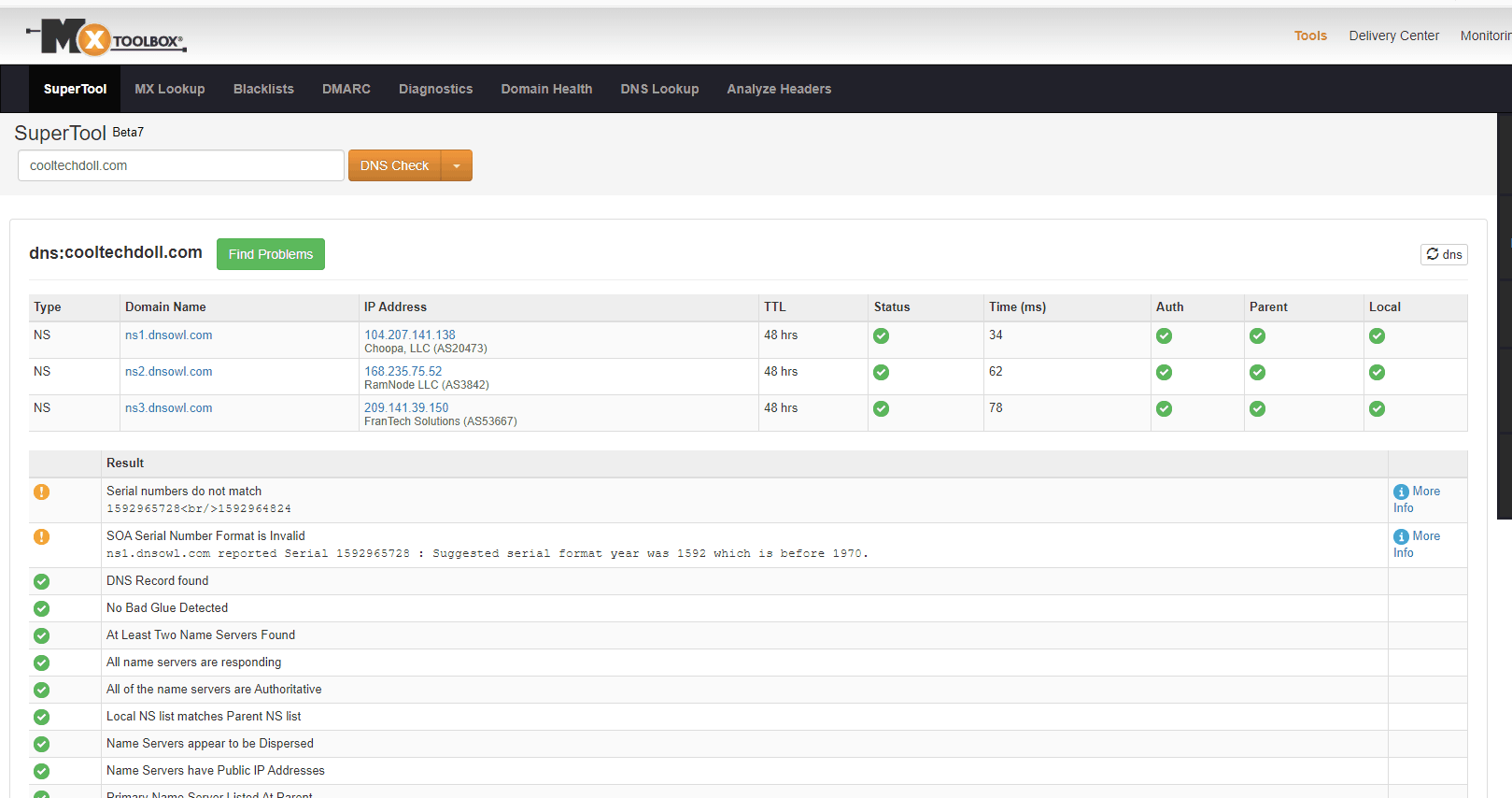Click the ns3 Parent green check icon
Image resolution: width=1512 pixels, height=798 pixels.
1258,408
